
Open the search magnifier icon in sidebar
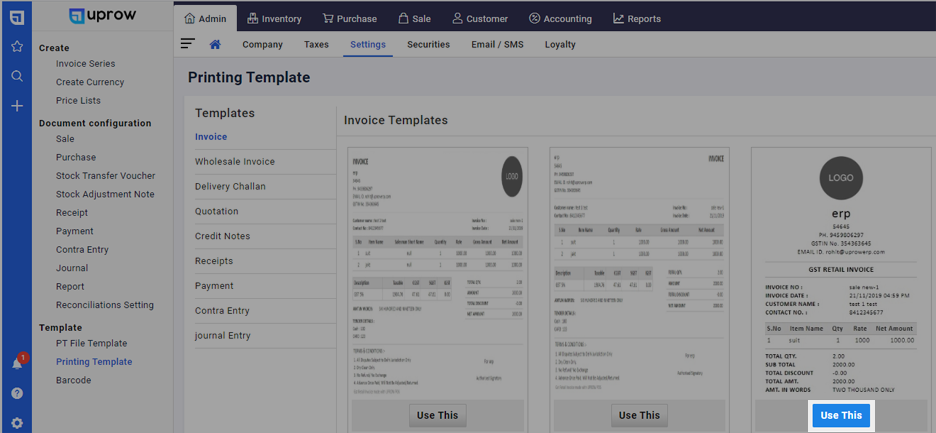click(x=17, y=76)
